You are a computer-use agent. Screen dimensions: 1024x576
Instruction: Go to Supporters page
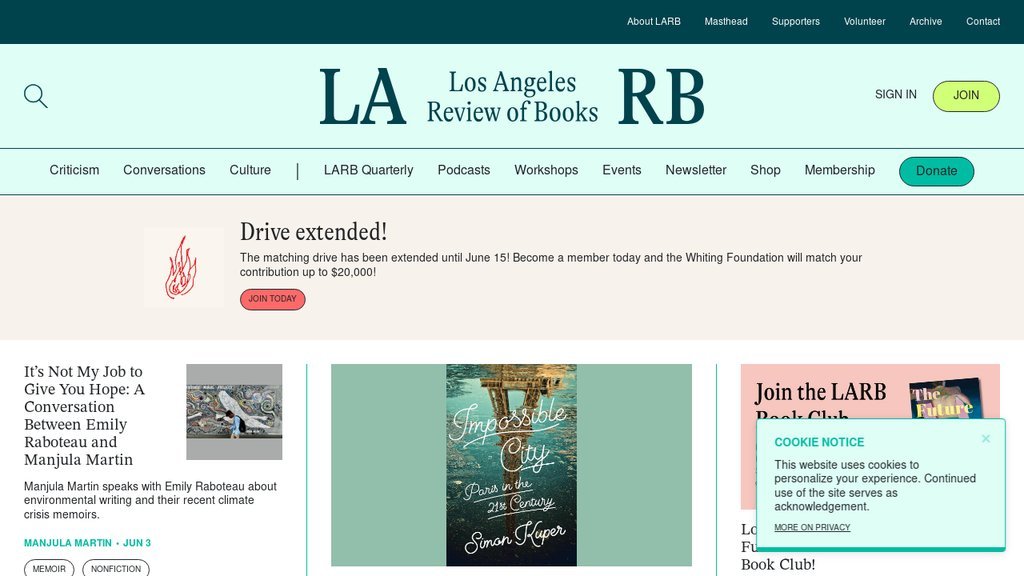point(795,22)
